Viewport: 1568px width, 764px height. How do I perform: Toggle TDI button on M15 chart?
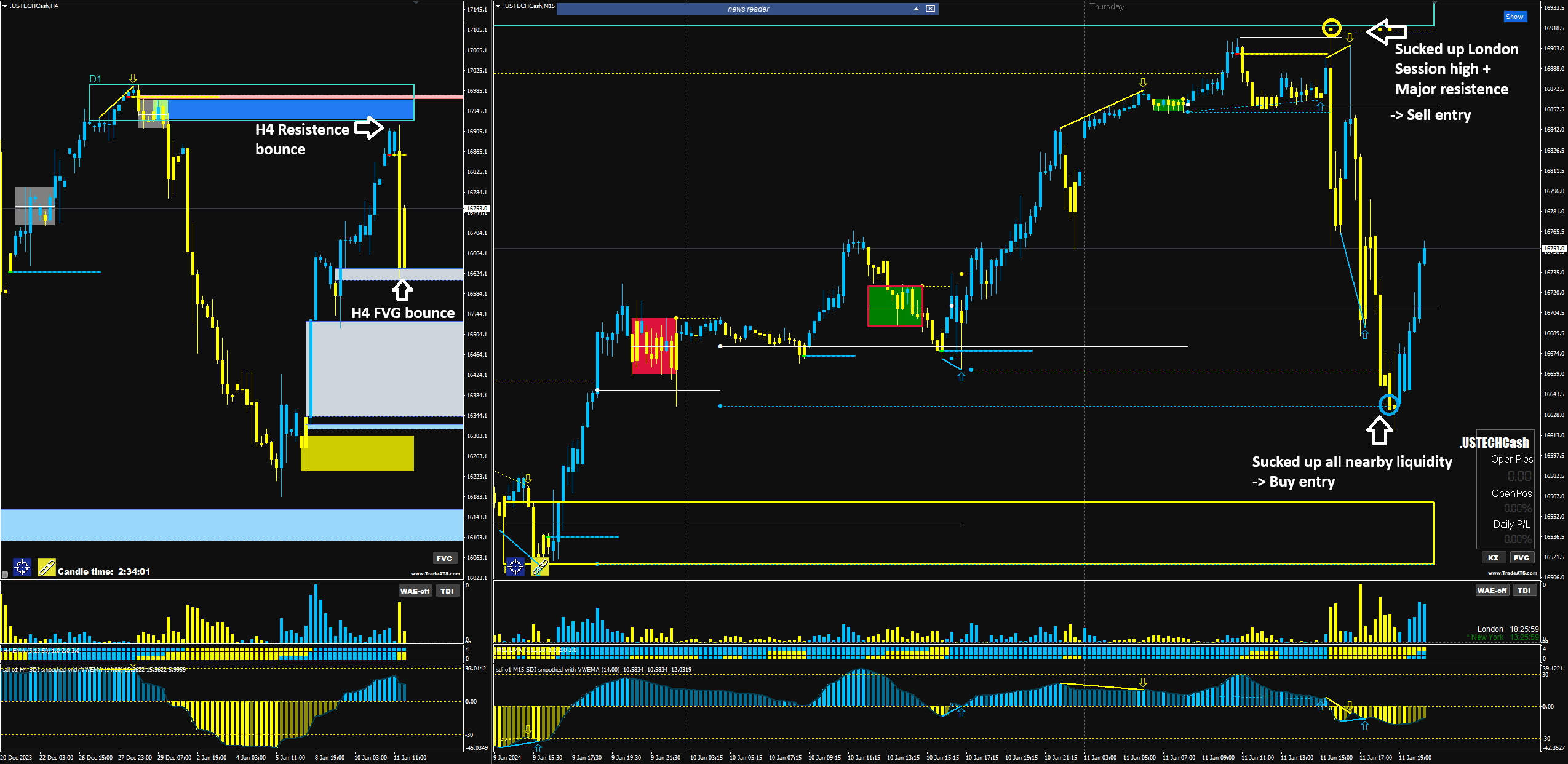1524,590
